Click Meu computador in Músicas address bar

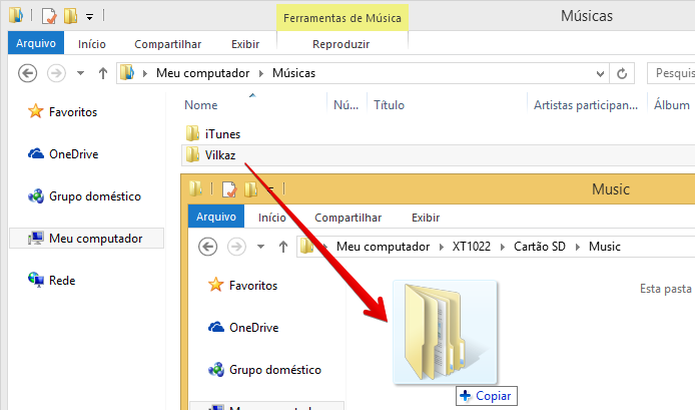pyautogui.click(x=203, y=73)
